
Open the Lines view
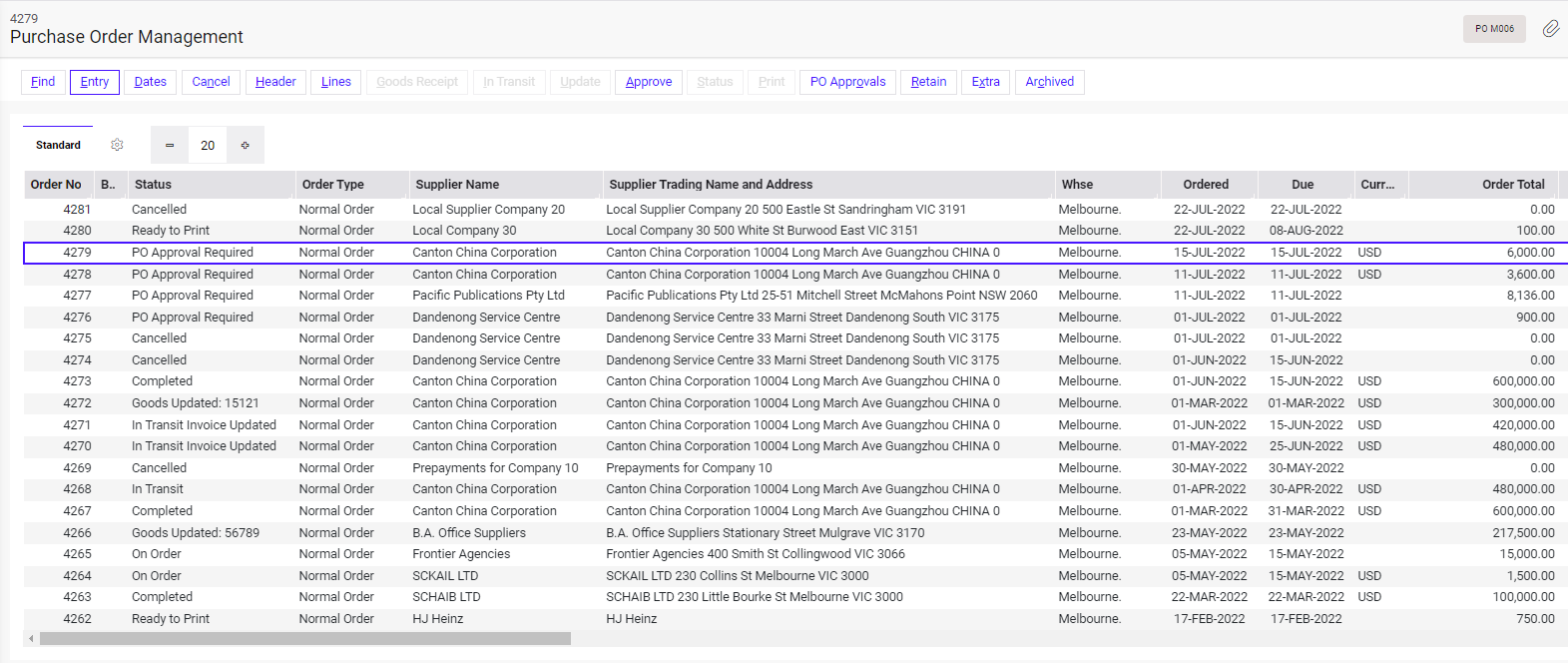(336, 82)
